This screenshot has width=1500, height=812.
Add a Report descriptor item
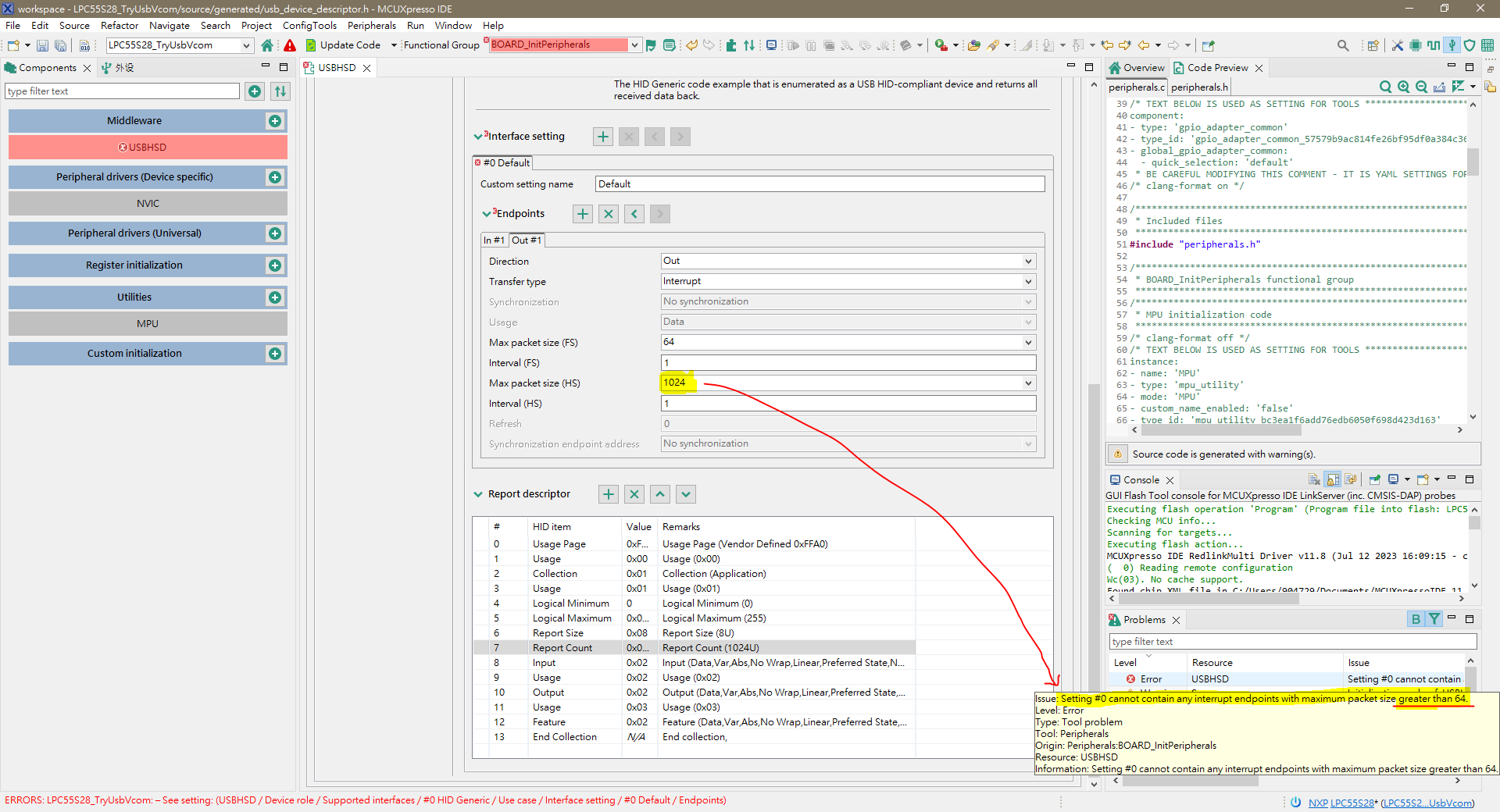coord(607,493)
